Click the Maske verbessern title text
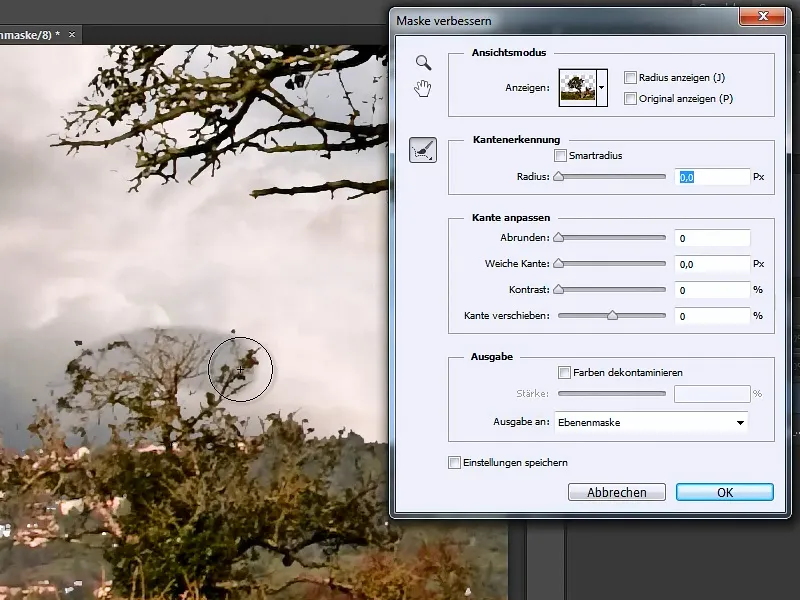 click(x=443, y=21)
